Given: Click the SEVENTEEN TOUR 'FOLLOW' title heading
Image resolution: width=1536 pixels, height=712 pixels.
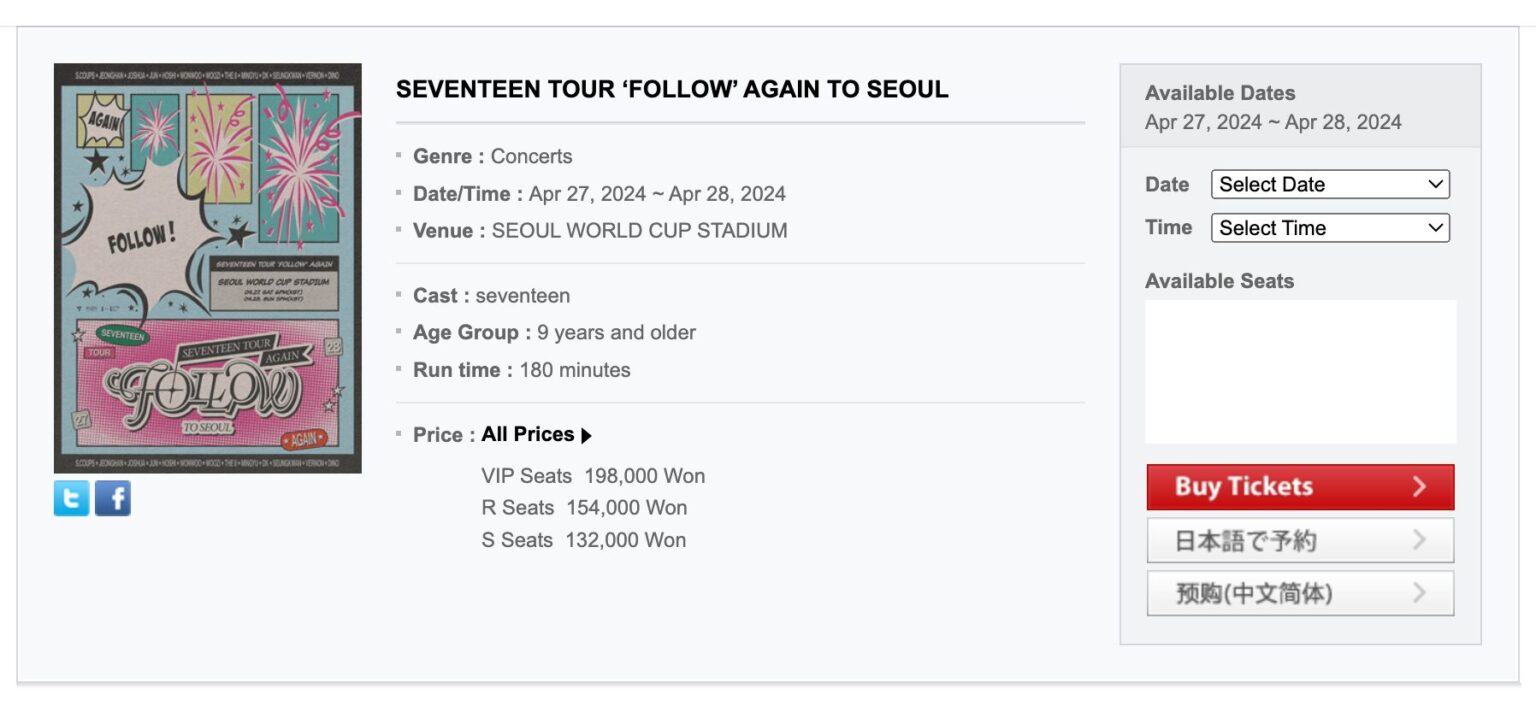Looking at the screenshot, I should point(671,89).
